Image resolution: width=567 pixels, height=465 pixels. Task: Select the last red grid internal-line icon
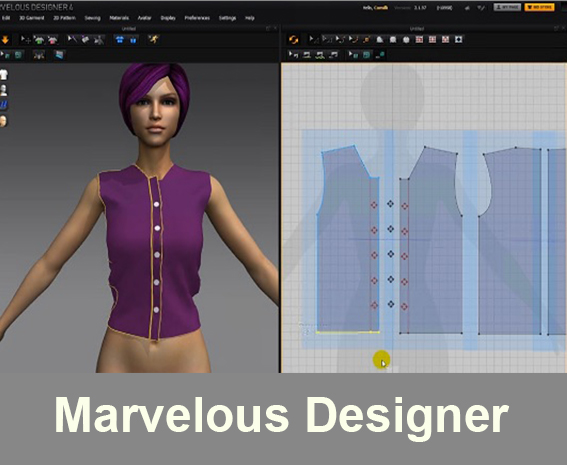pos(446,39)
